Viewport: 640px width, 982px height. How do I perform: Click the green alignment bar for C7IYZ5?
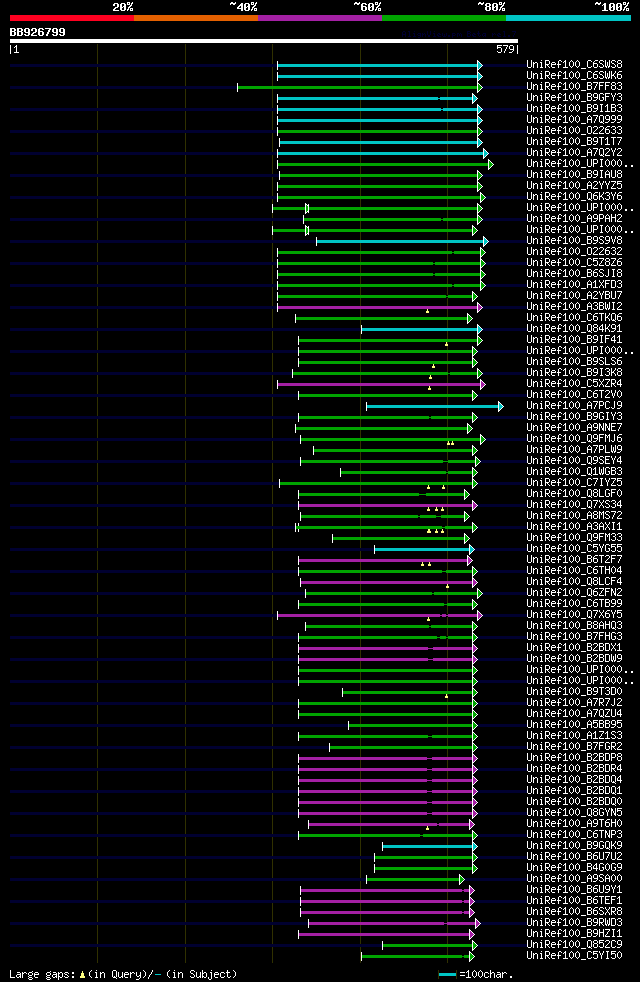(x=377, y=483)
